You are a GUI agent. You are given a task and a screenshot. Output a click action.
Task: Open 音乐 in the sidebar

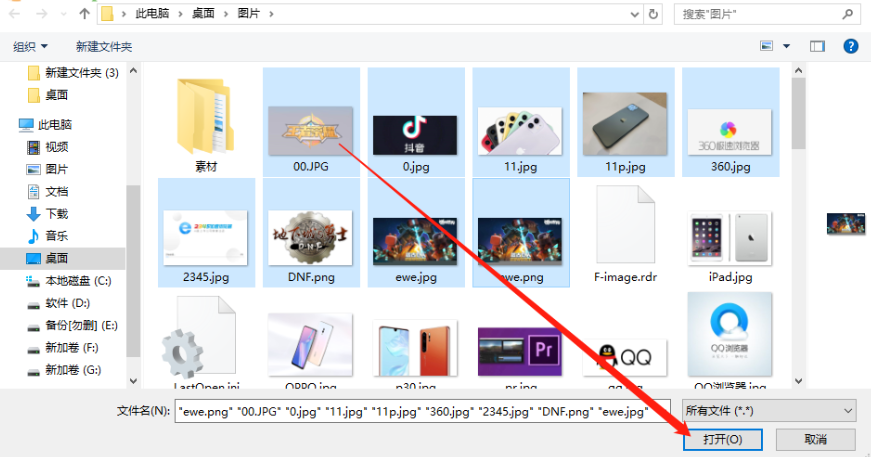click(48, 236)
